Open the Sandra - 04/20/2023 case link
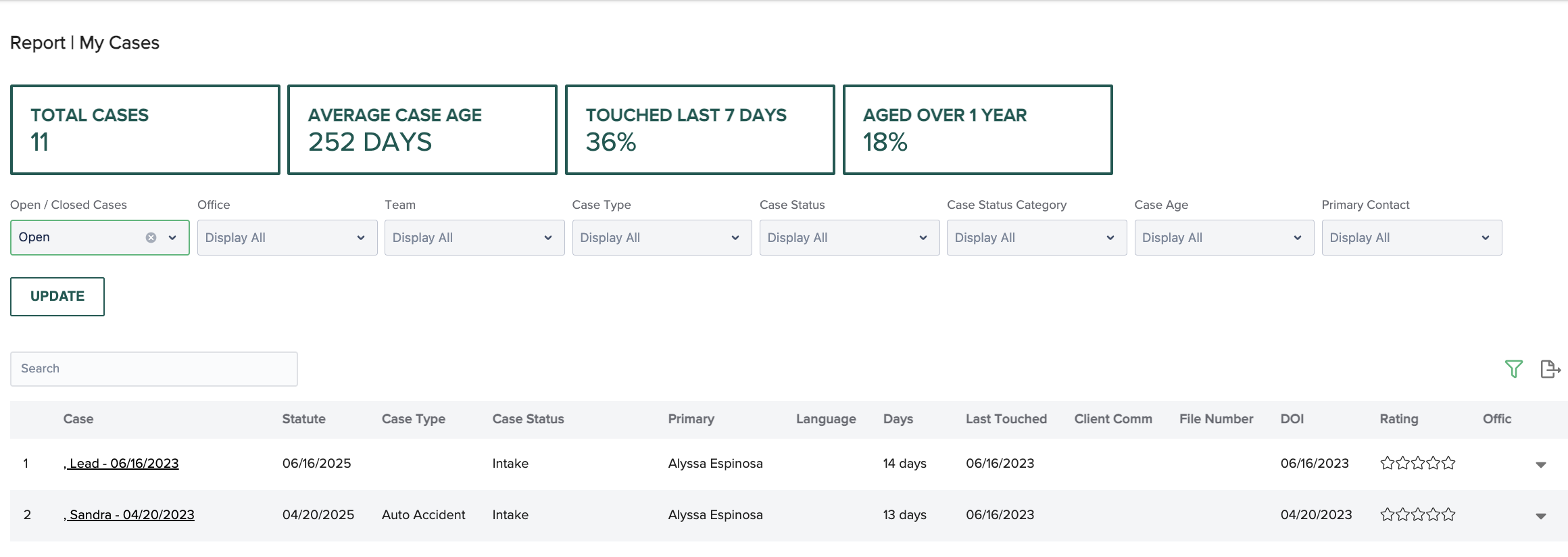 tap(131, 515)
